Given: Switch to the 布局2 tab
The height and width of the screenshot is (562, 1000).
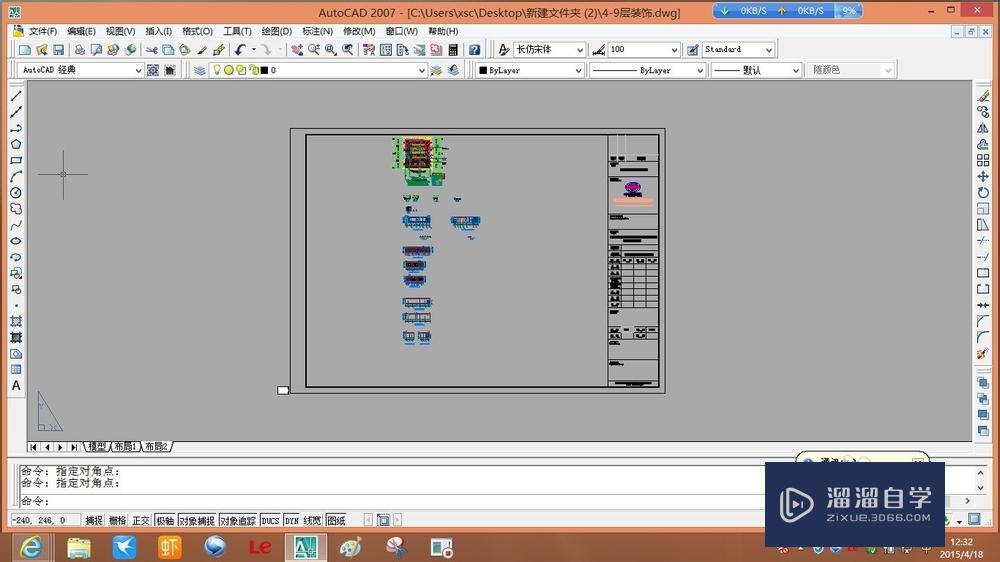Looking at the screenshot, I should pos(156,447).
